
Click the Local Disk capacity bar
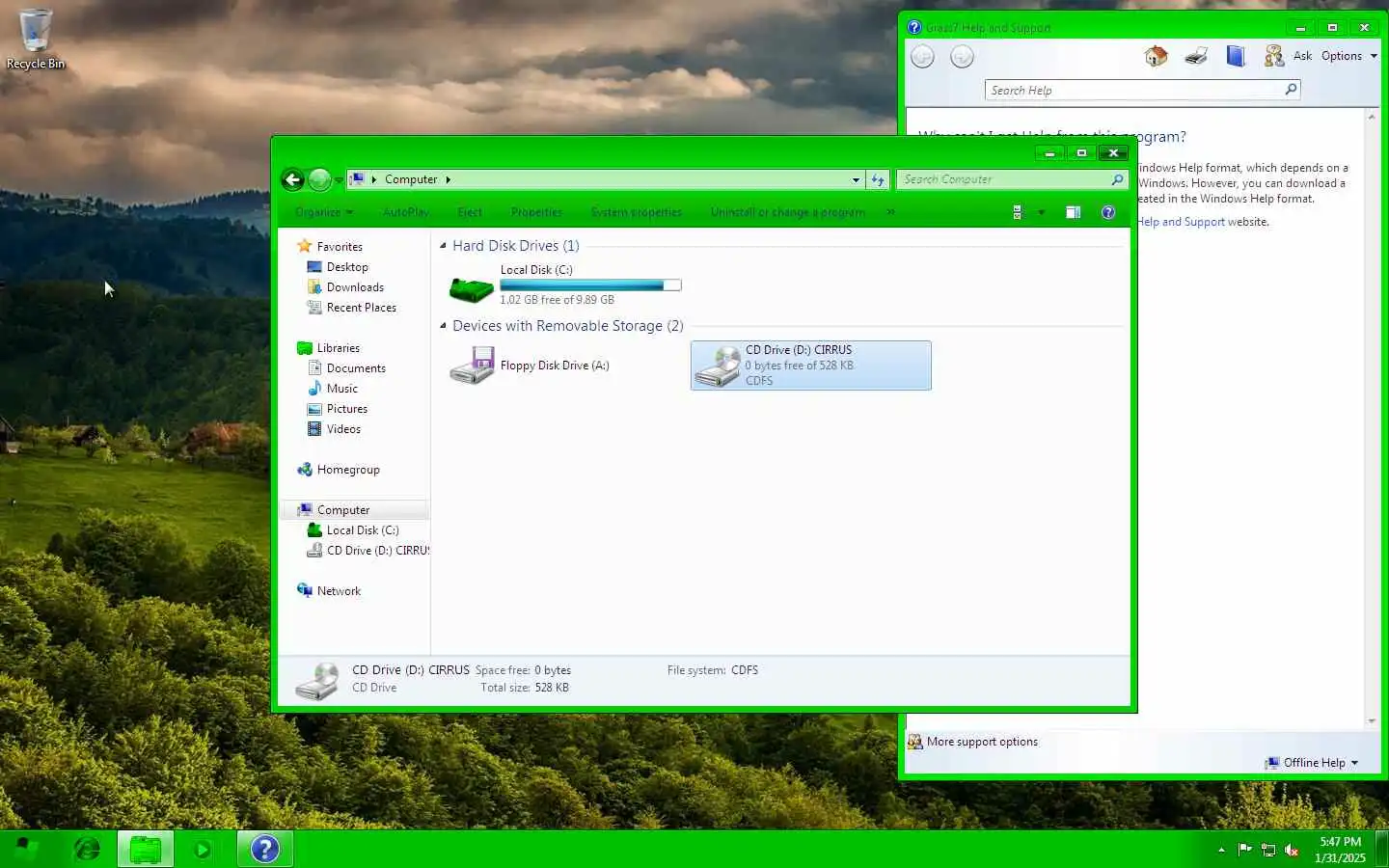click(x=590, y=285)
